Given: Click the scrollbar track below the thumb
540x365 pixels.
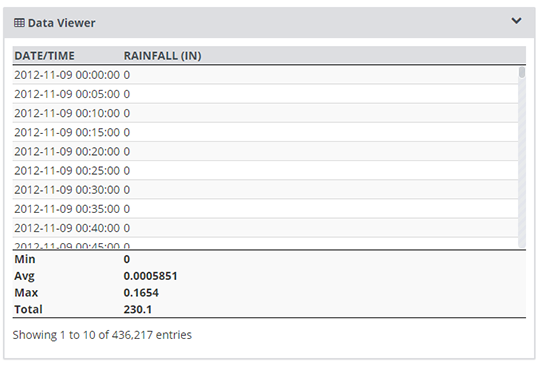Looking at the screenshot, I should [522, 162].
